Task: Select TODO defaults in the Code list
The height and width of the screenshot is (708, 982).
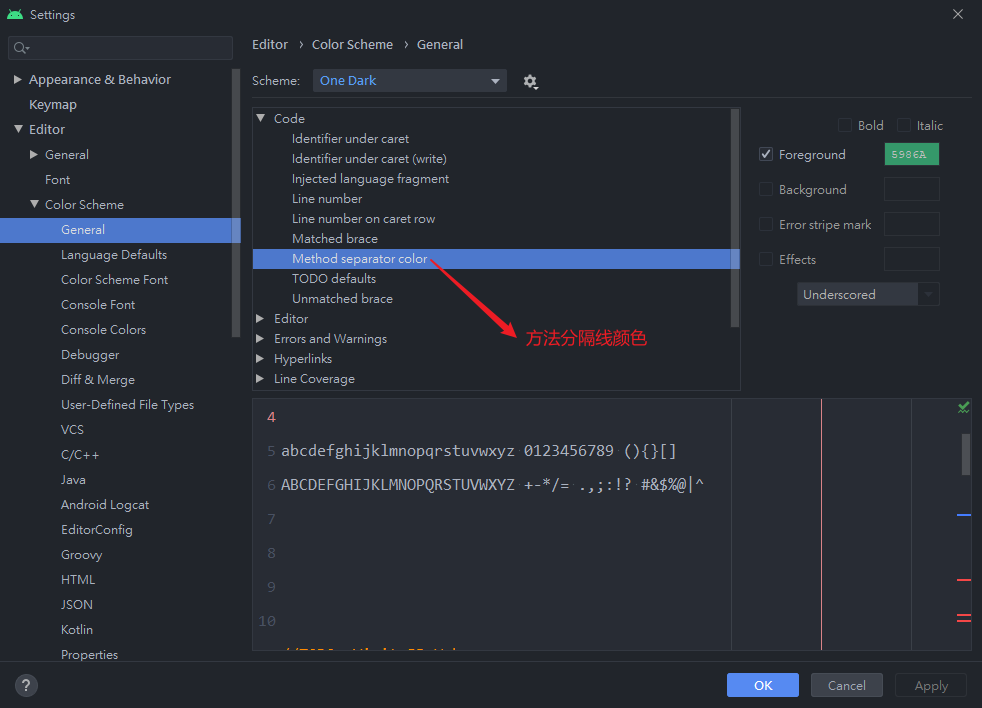Action: click(334, 278)
